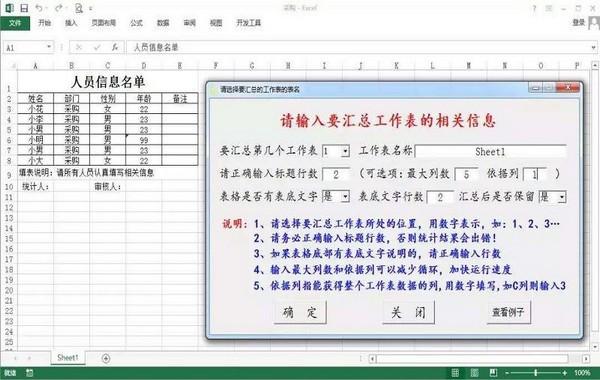Expand the 要汇总第几个工作表 dropdown
Image resolution: width=600 pixels, height=380 pixels.
[x=345, y=152]
